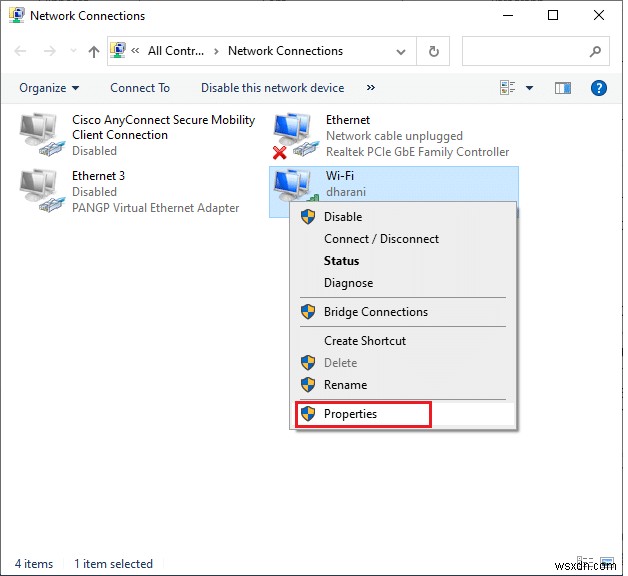Open the view options dropdown arrow

(529, 88)
